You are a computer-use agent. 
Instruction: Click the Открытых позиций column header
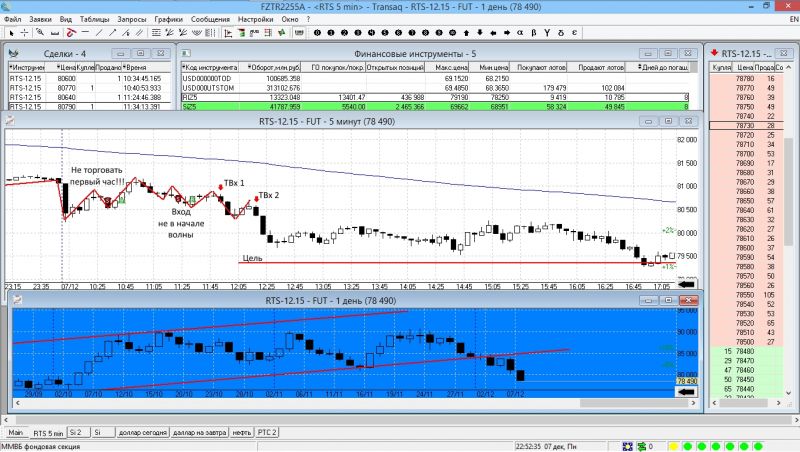[395, 67]
